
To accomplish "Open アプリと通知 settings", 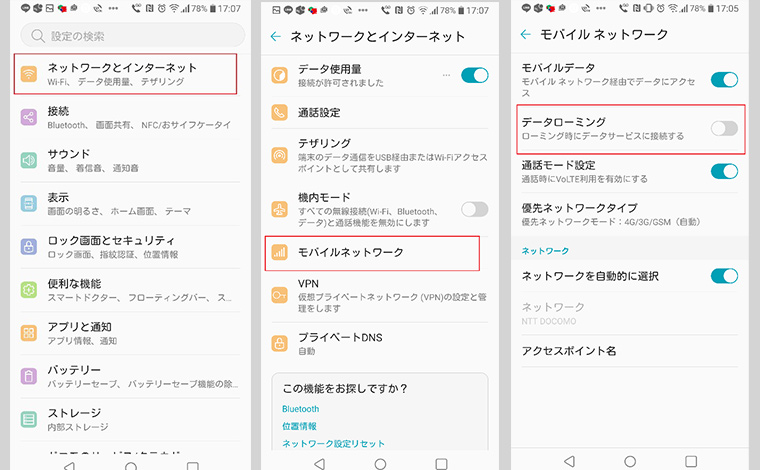I will point(130,333).
